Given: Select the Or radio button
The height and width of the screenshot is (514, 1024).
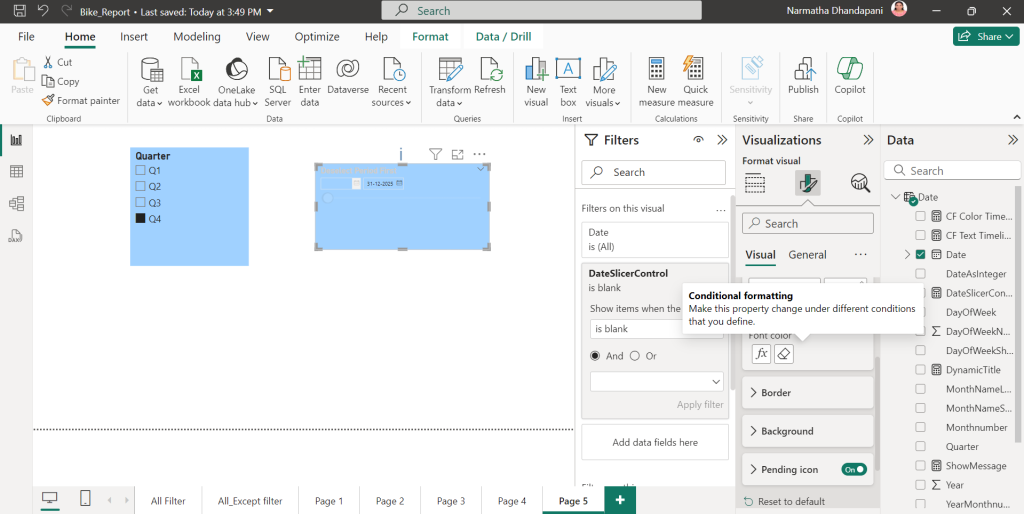Looking at the screenshot, I should [635, 356].
